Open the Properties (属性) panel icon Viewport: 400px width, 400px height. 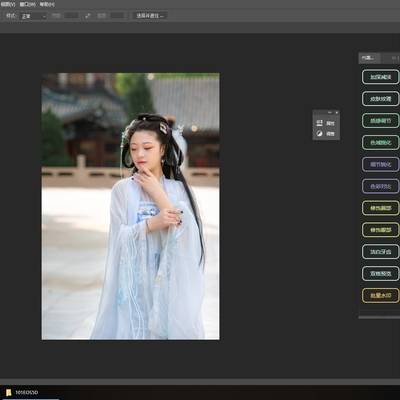(320, 123)
